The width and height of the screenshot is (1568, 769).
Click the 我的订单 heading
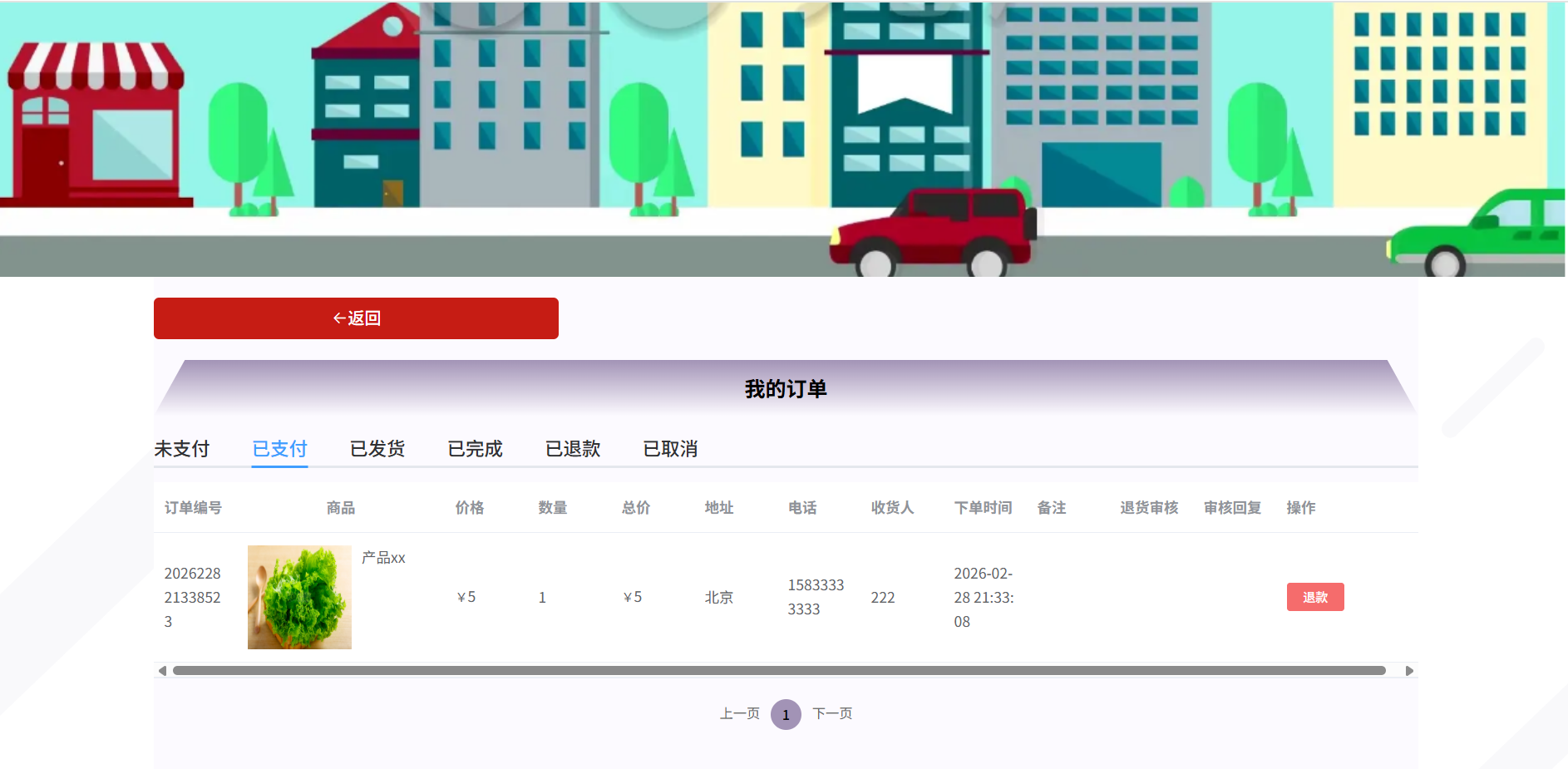(x=786, y=389)
